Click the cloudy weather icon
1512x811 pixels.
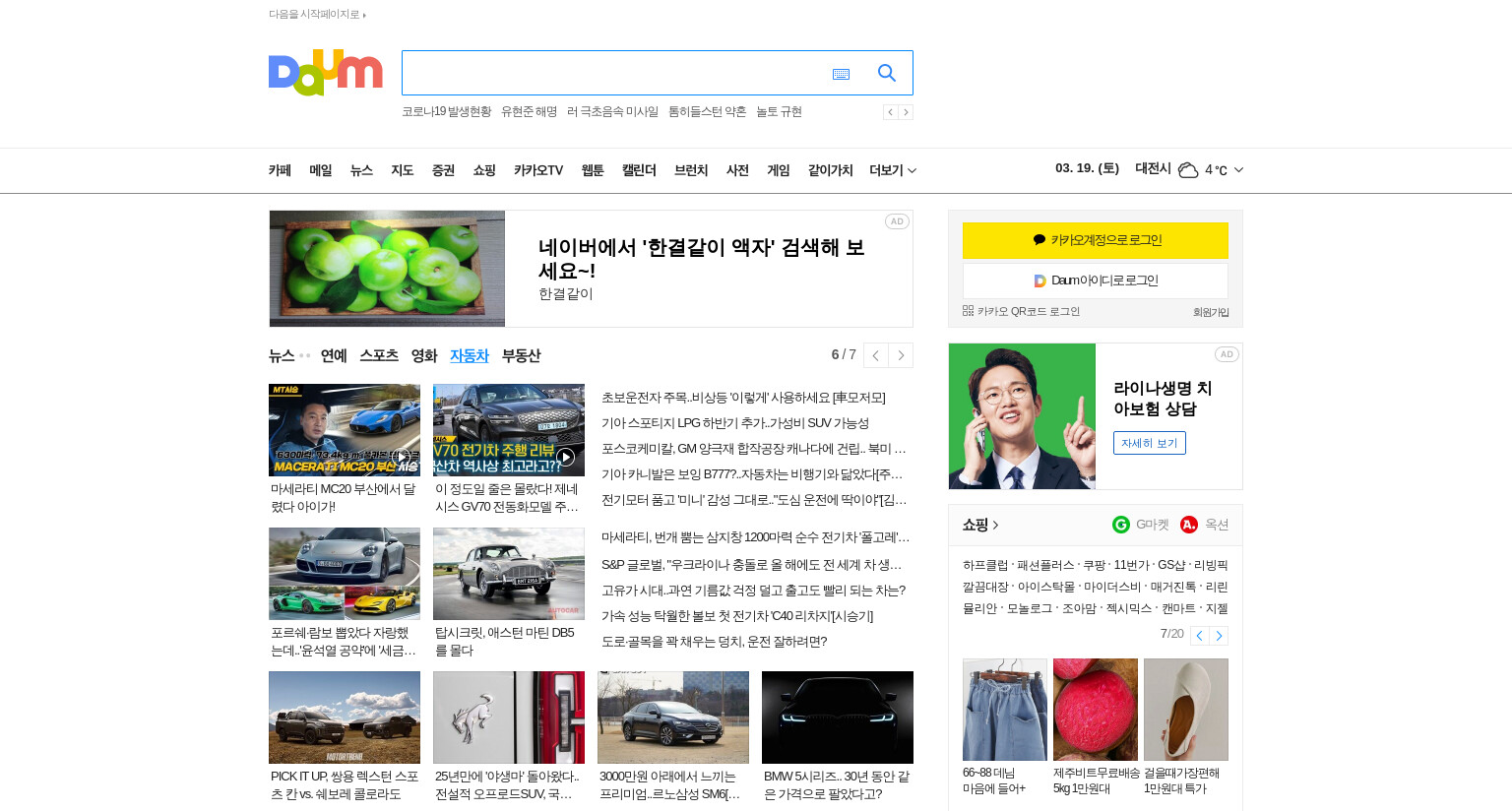click(1188, 170)
